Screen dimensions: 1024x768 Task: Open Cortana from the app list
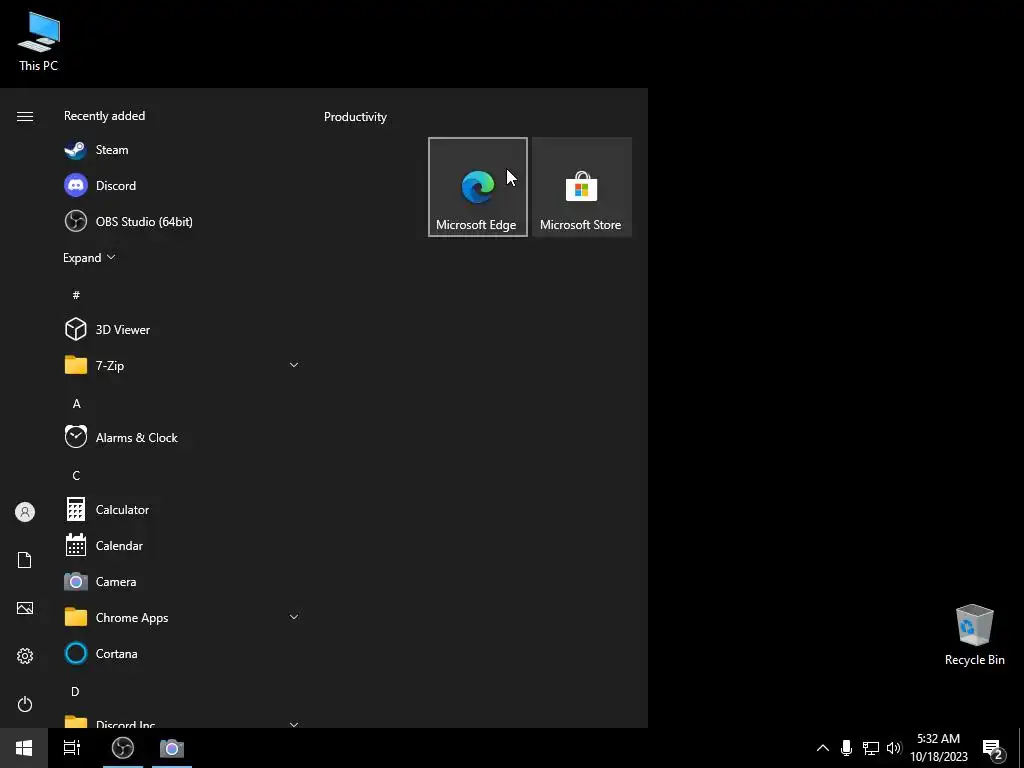click(x=182, y=653)
